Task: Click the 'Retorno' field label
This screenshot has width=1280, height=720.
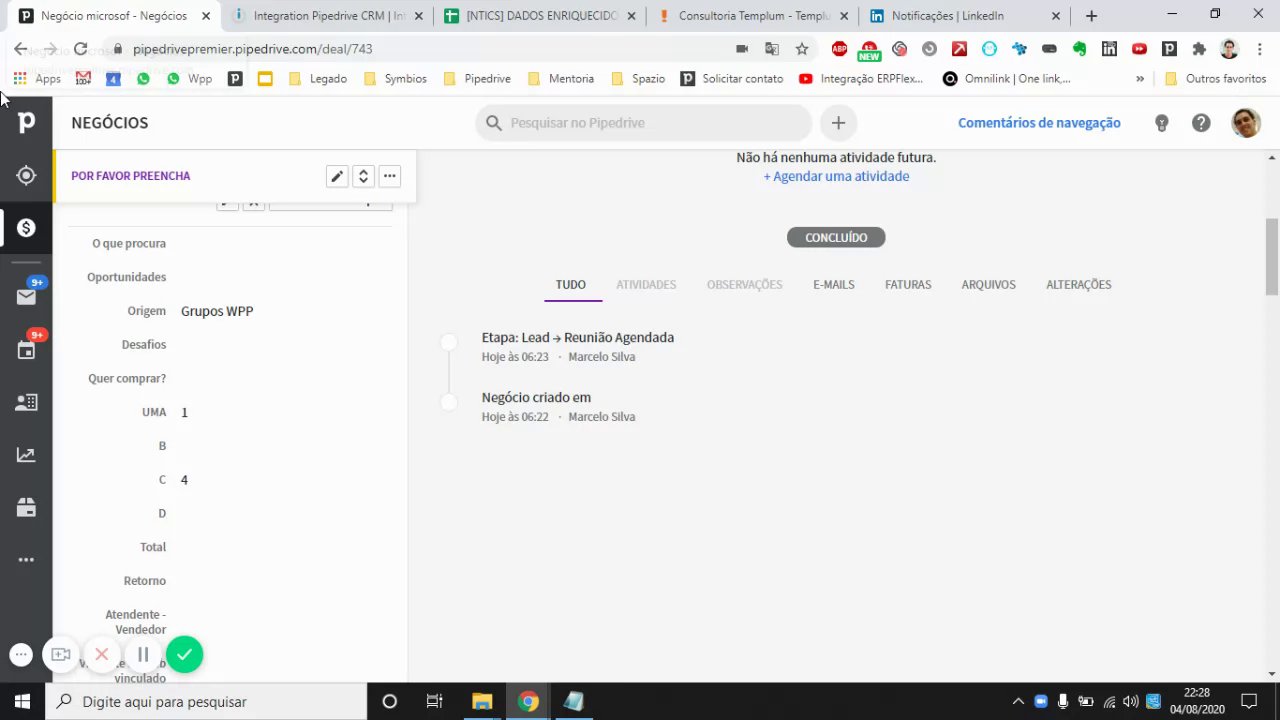Action: (x=145, y=581)
